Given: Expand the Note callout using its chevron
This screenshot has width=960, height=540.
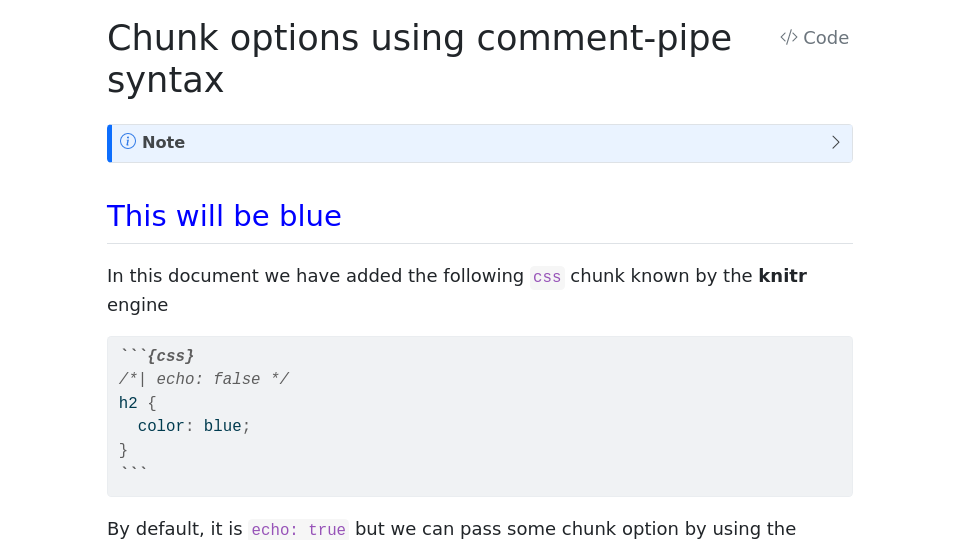Looking at the screenshot, I should point(836,143).
